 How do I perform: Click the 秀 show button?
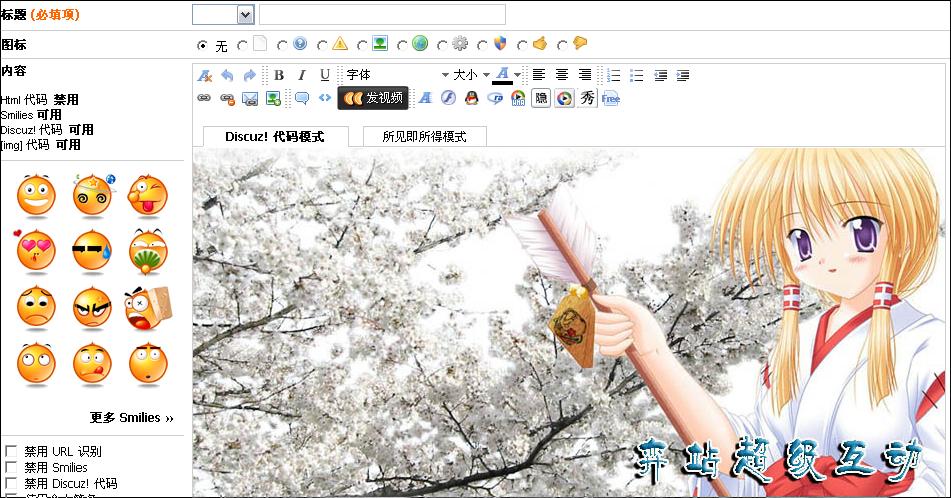(x=587, y=98)
